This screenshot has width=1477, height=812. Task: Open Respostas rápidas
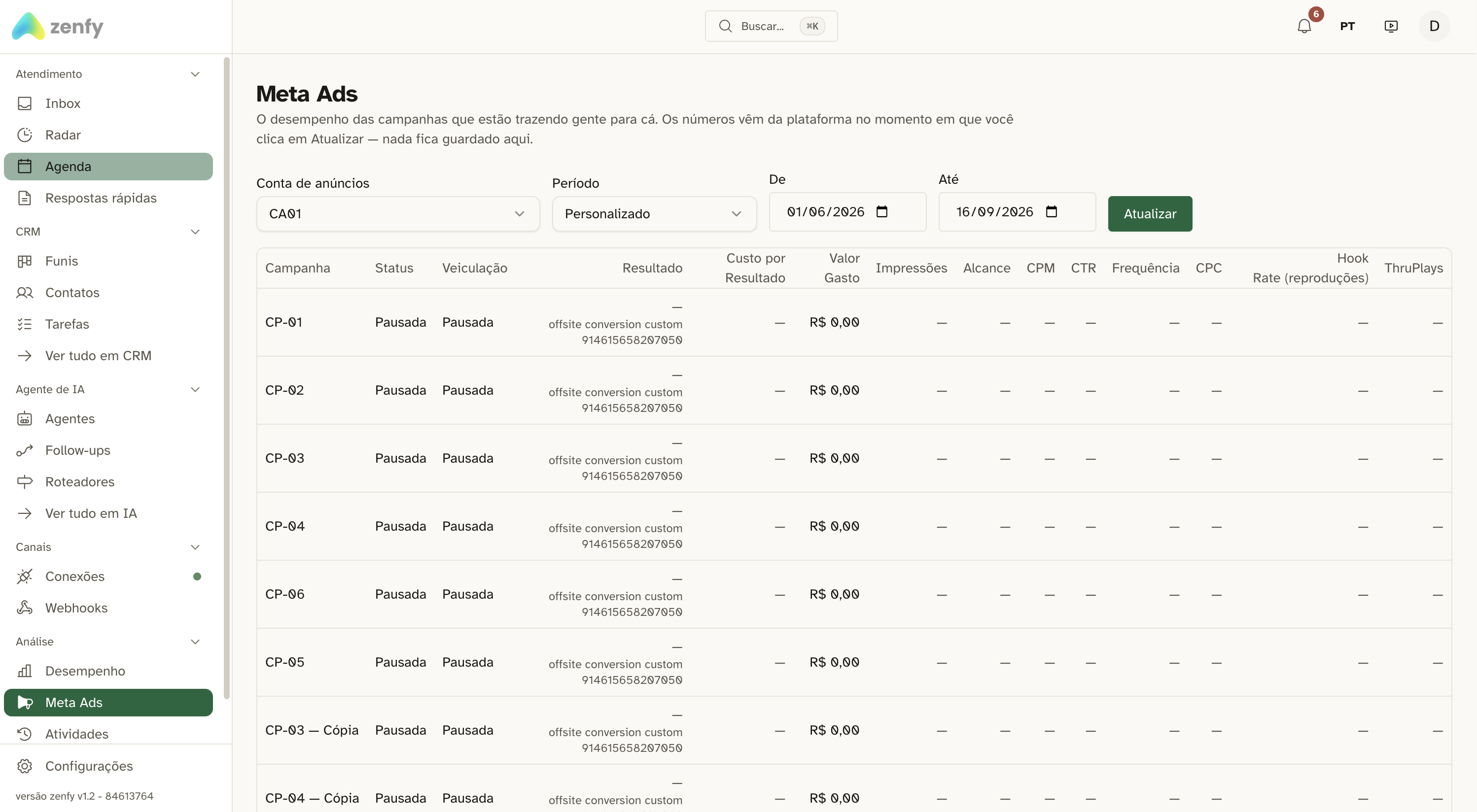[x=108, y=198]
